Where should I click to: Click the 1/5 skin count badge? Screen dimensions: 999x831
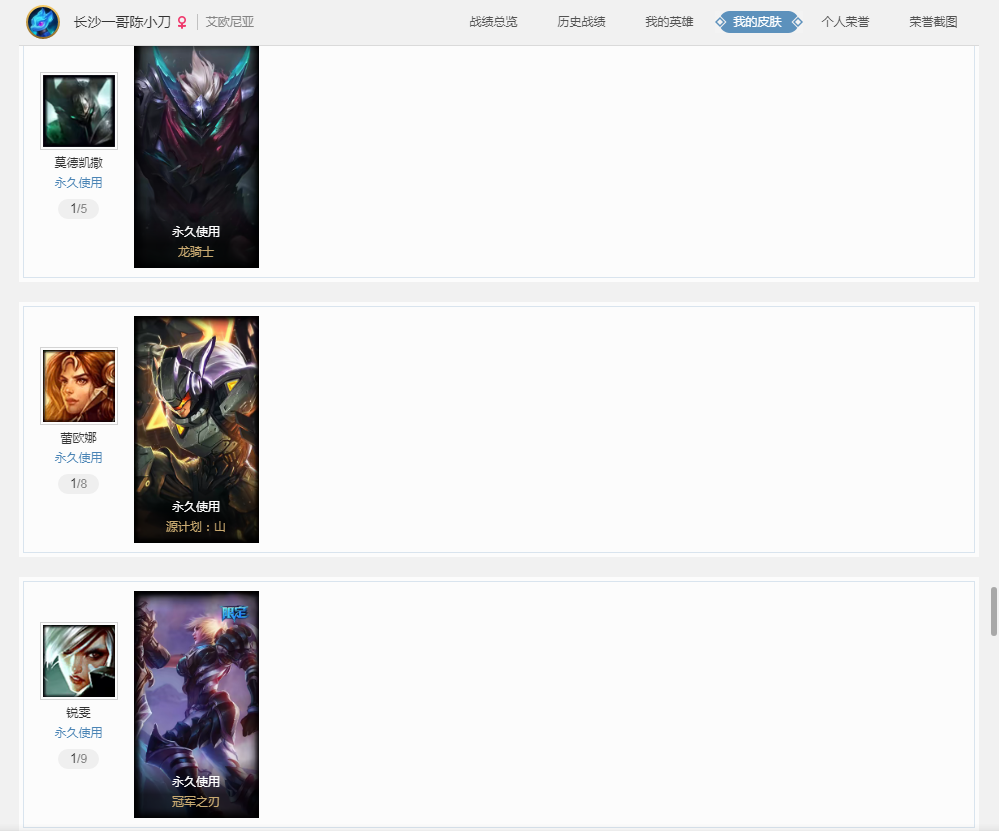(x=78, y=208)
